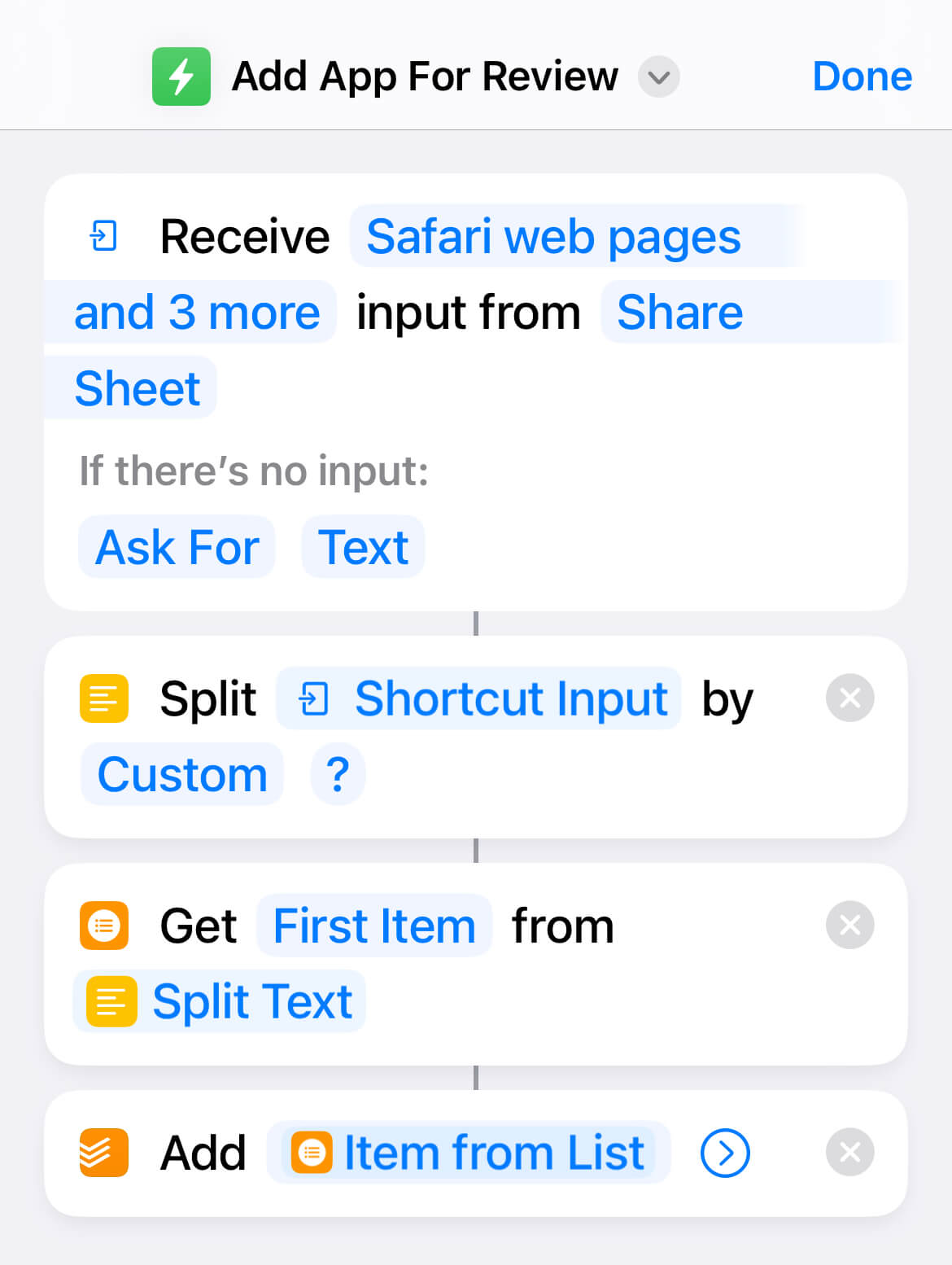The image size is (952, 1265).
Task: Delete the Add Item from List action
Action: pyautogui.click(x=849, y=1153)
